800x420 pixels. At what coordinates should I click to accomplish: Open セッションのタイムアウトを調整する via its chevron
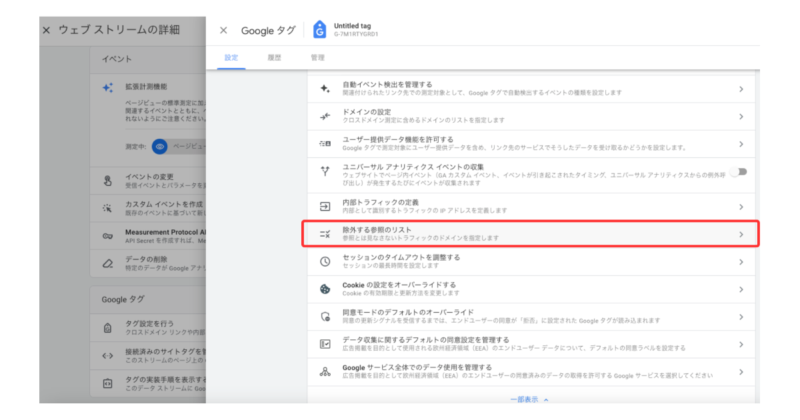pos(741,262)
